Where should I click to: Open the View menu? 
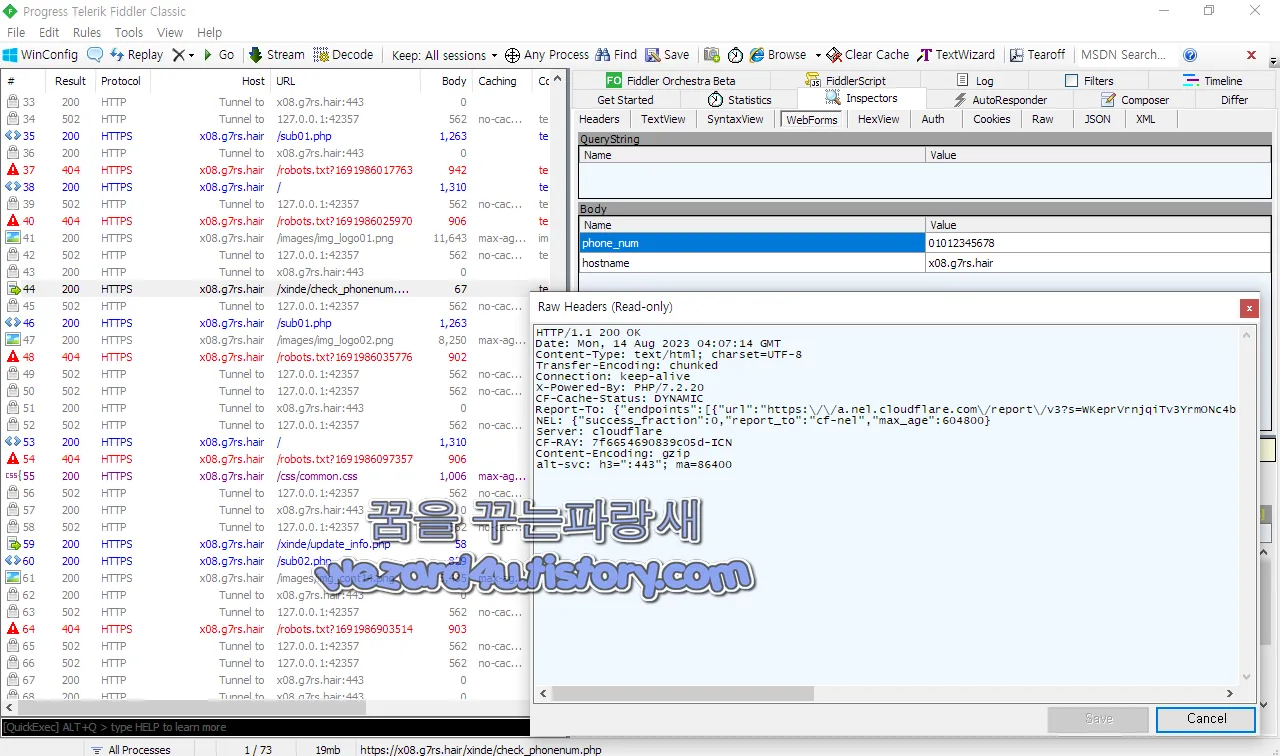click(170, 33)
